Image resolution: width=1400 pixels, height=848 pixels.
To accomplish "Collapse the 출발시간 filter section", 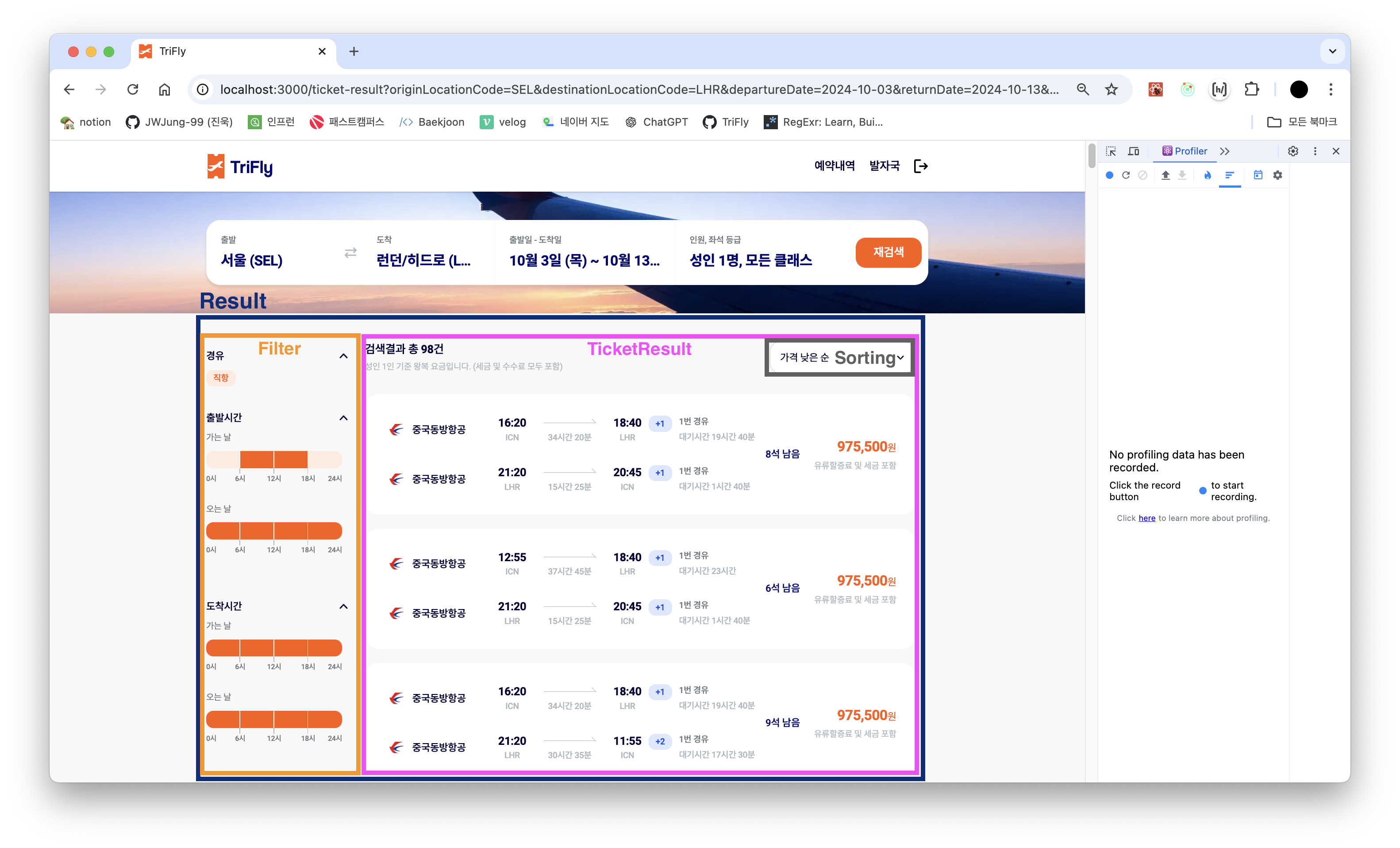I will pos(343,418).
